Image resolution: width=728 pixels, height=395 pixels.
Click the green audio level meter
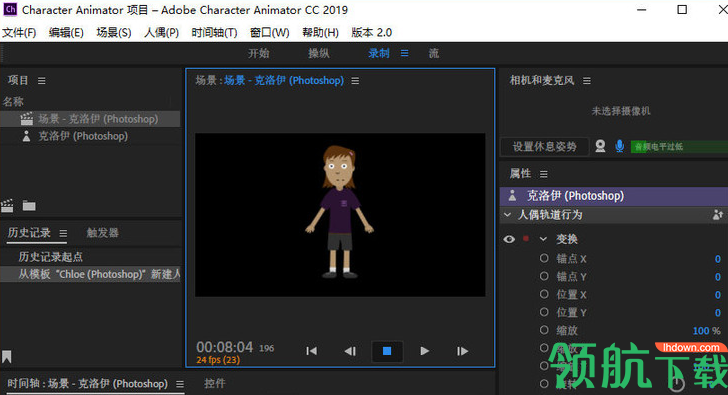click(679, 147)
